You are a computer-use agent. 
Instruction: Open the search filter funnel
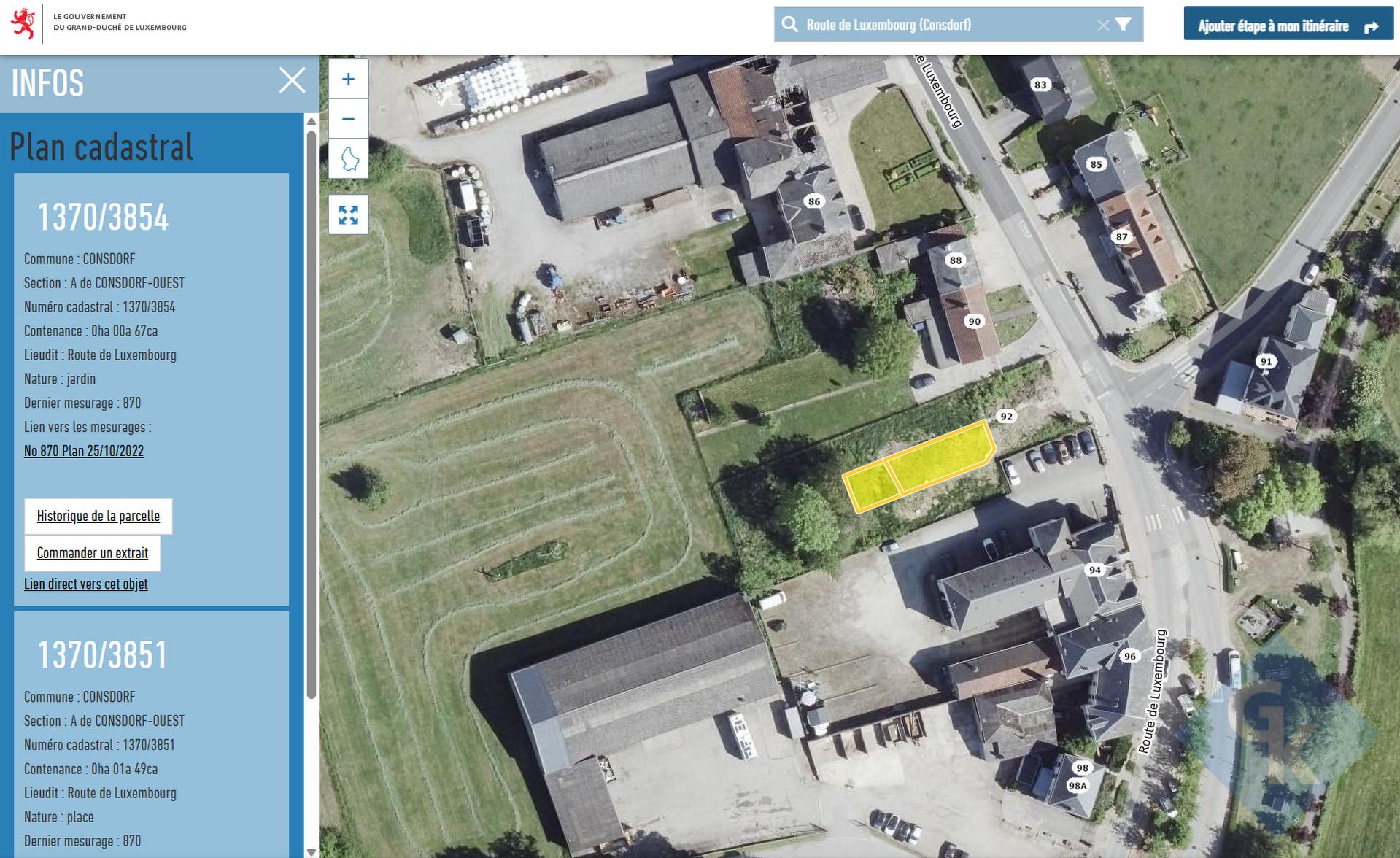1124,25
